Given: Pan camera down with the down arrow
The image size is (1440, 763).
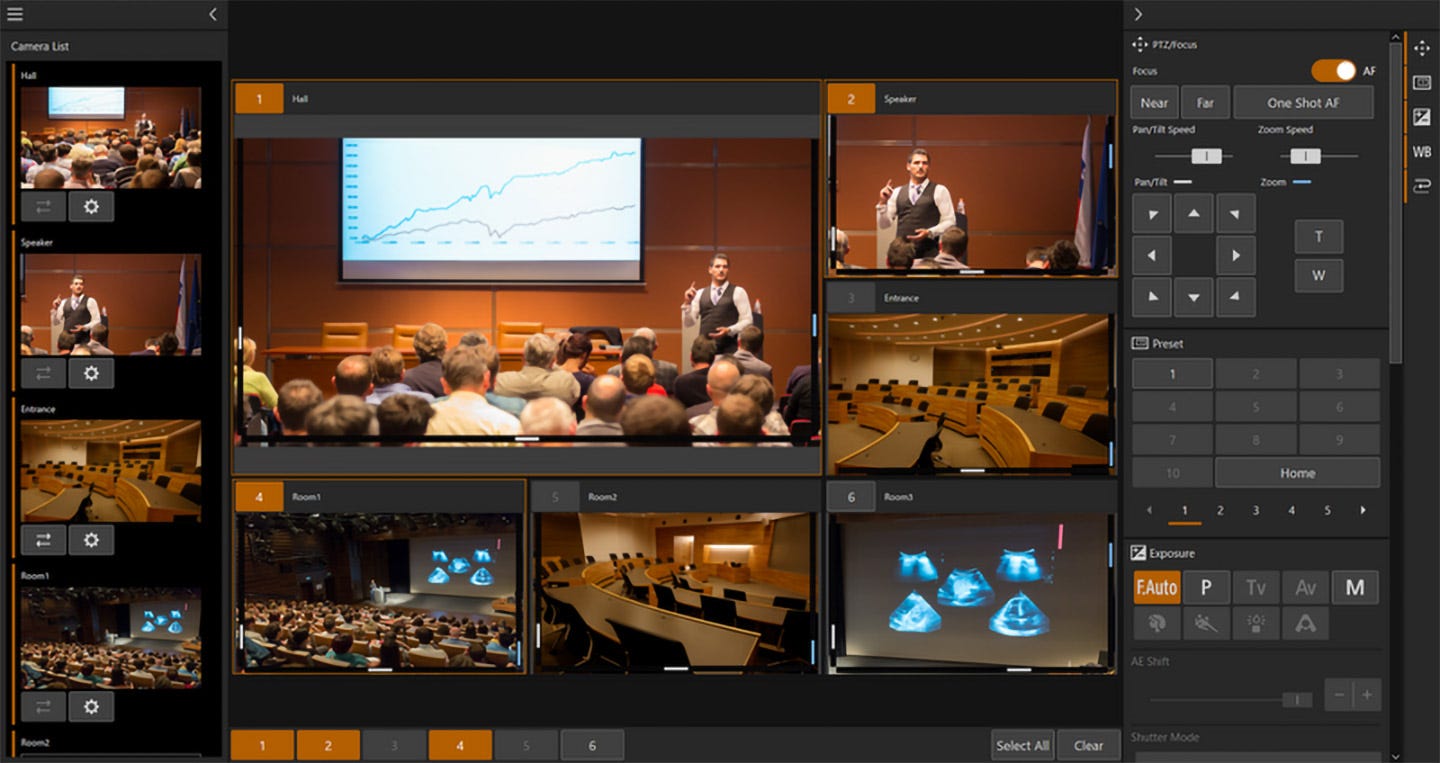Looking at the screenshot, I should [1193, 297].
